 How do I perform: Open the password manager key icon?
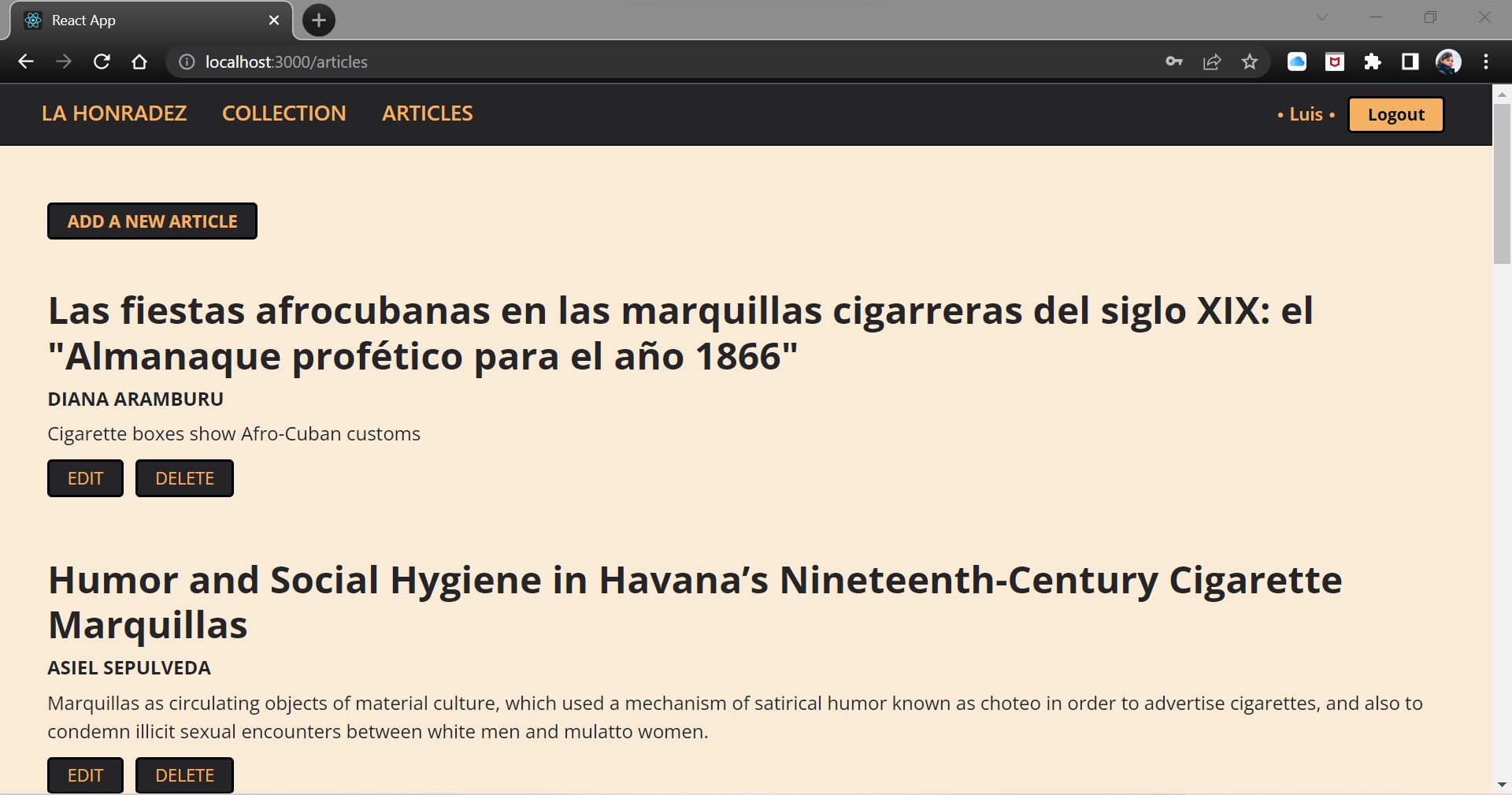[1173, 61]
